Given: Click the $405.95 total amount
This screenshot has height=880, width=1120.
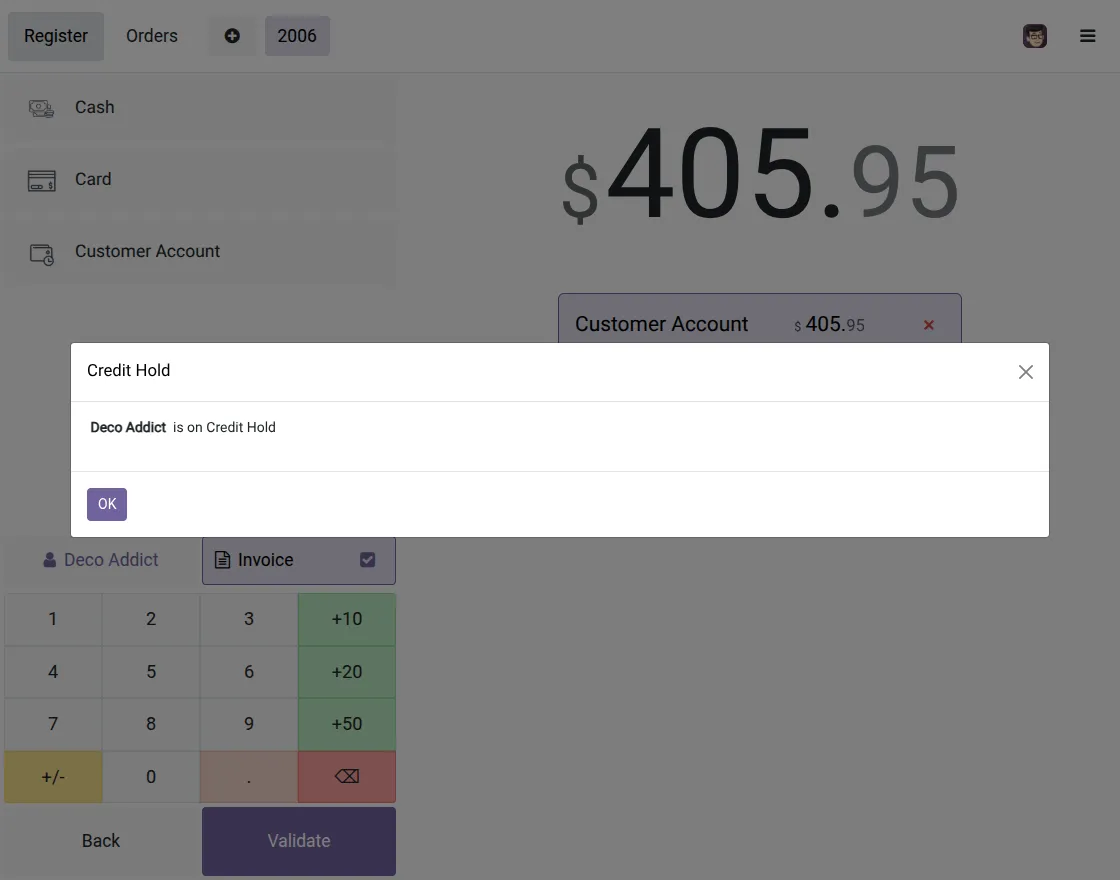Looking at the screenshot, I should pos(760,176).
